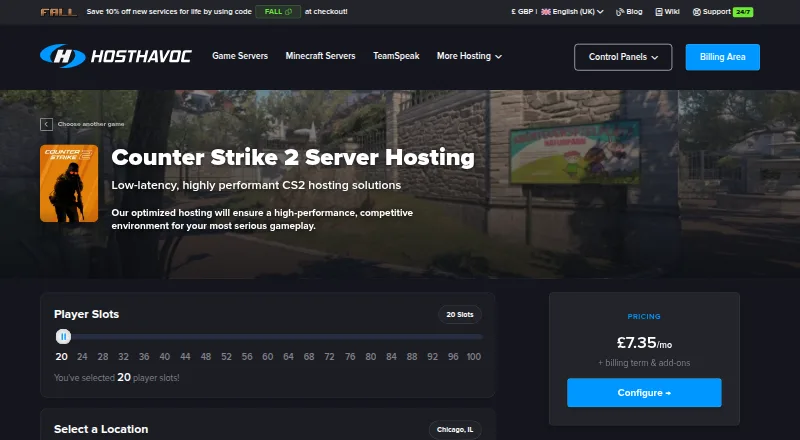Image resolution: width=800 pixels, height=440 pixels.
Task: Click the Support lifebuoy icon
Action: tap(696, 12)
